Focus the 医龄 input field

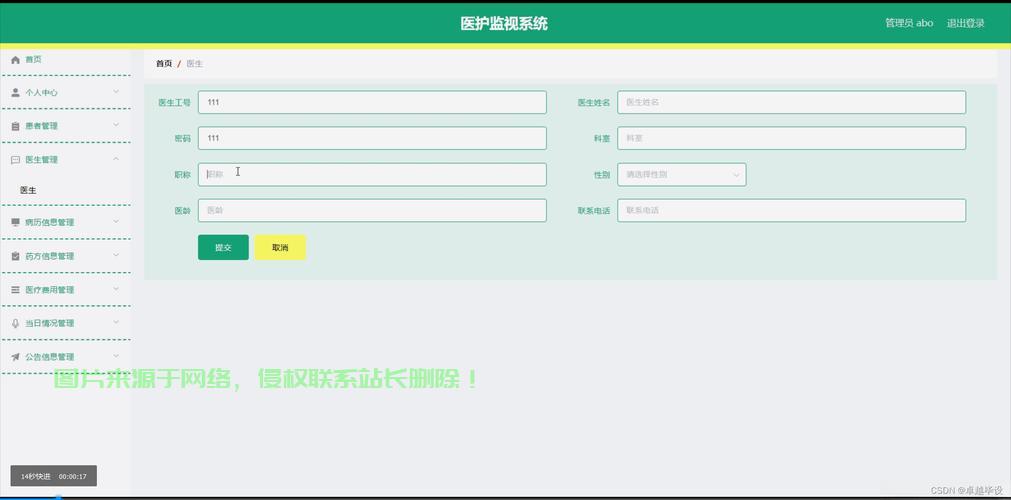[x=372, y=210]
